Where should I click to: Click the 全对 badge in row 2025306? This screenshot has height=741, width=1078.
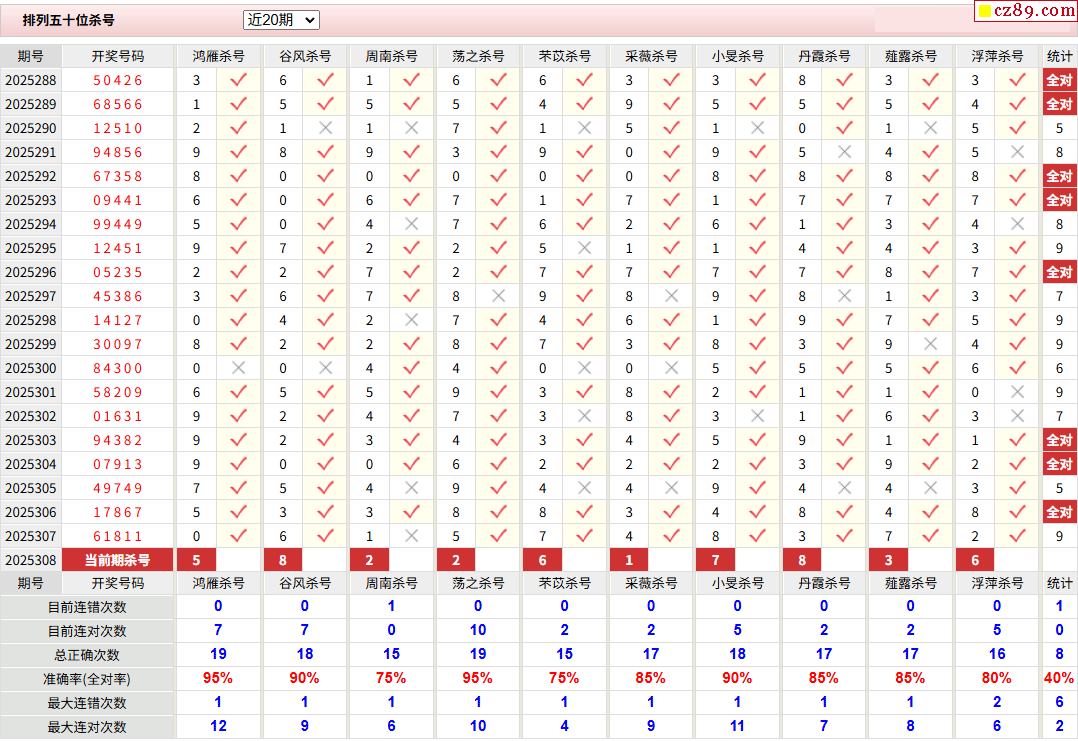pos(1059,512)
